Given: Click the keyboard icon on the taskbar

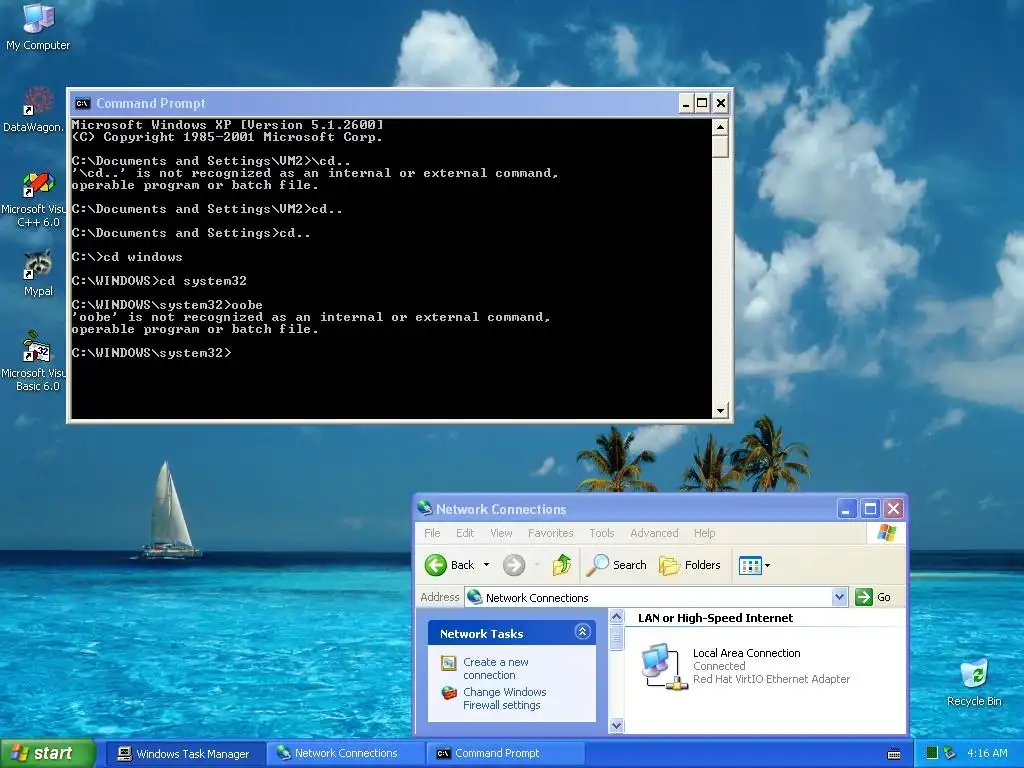Looking at the screenshot, I should pos(894,754).
